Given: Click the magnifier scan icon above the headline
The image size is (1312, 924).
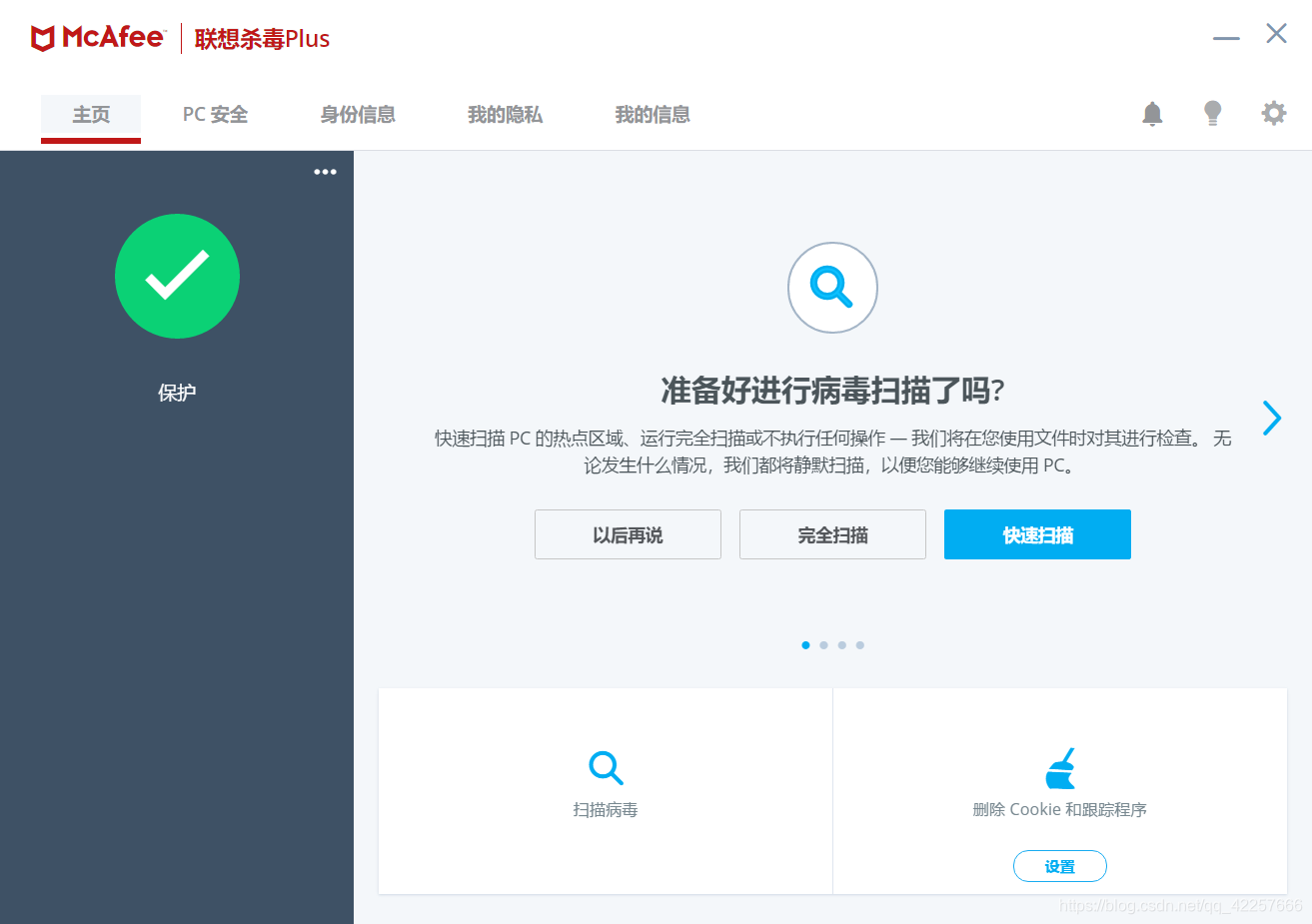Looking at the screenshot, I should click(x=832, y=287).
